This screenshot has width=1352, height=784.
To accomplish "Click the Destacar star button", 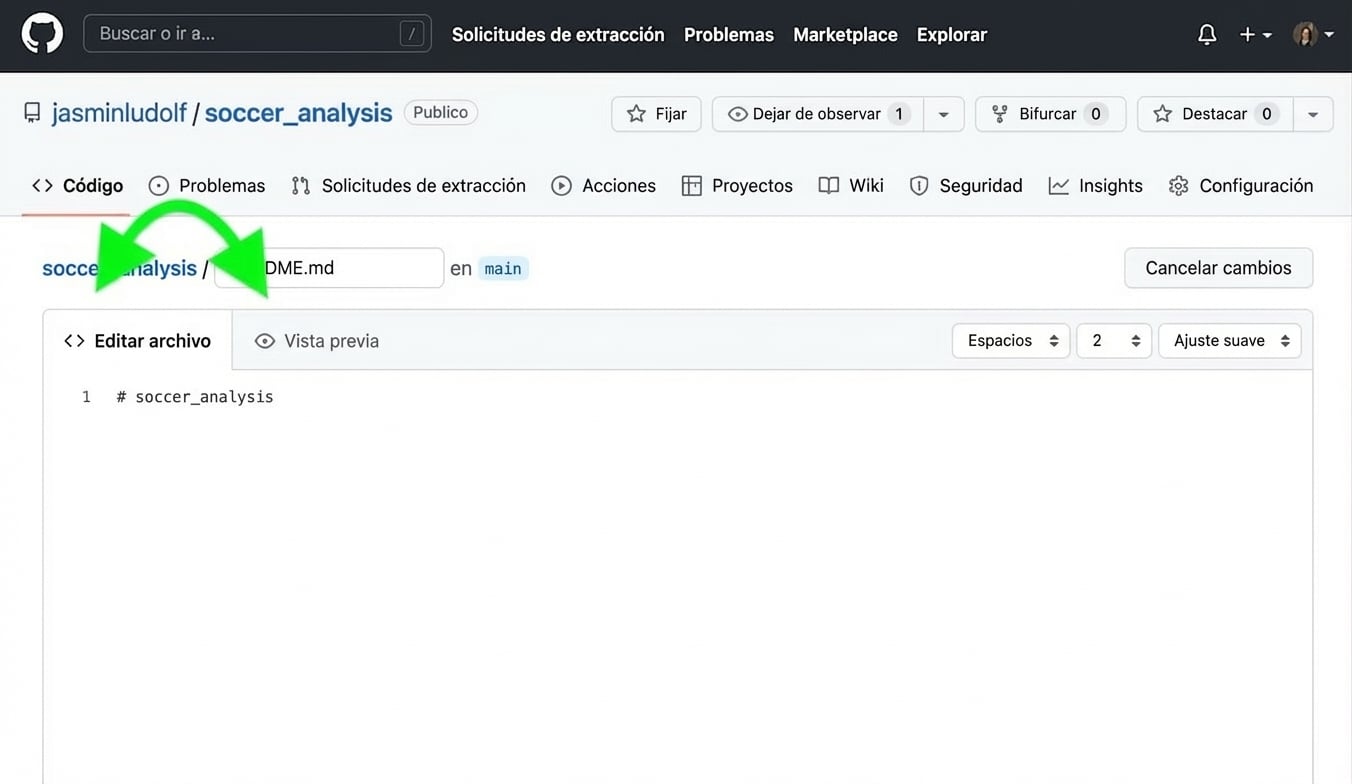I will point(1215,114).
